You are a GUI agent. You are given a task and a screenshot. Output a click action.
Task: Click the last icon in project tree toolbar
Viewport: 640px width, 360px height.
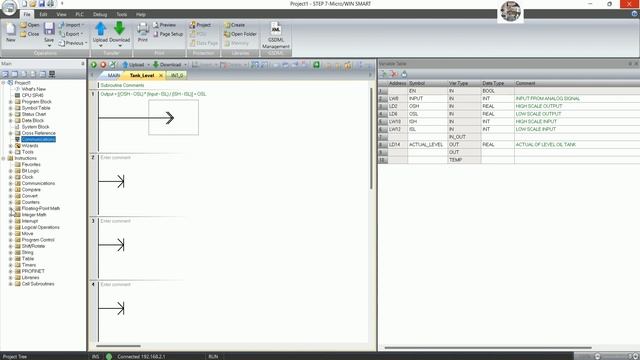[x=52, y=74]
